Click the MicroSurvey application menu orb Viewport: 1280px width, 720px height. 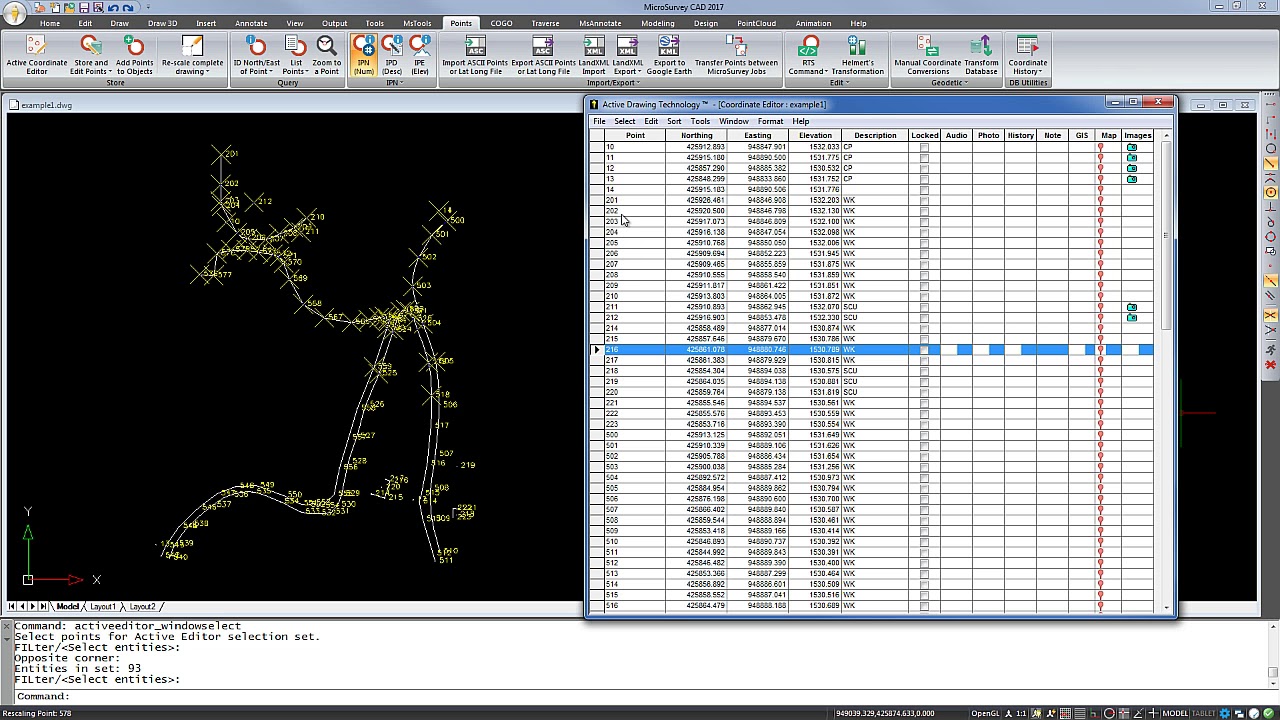[14, 14]
